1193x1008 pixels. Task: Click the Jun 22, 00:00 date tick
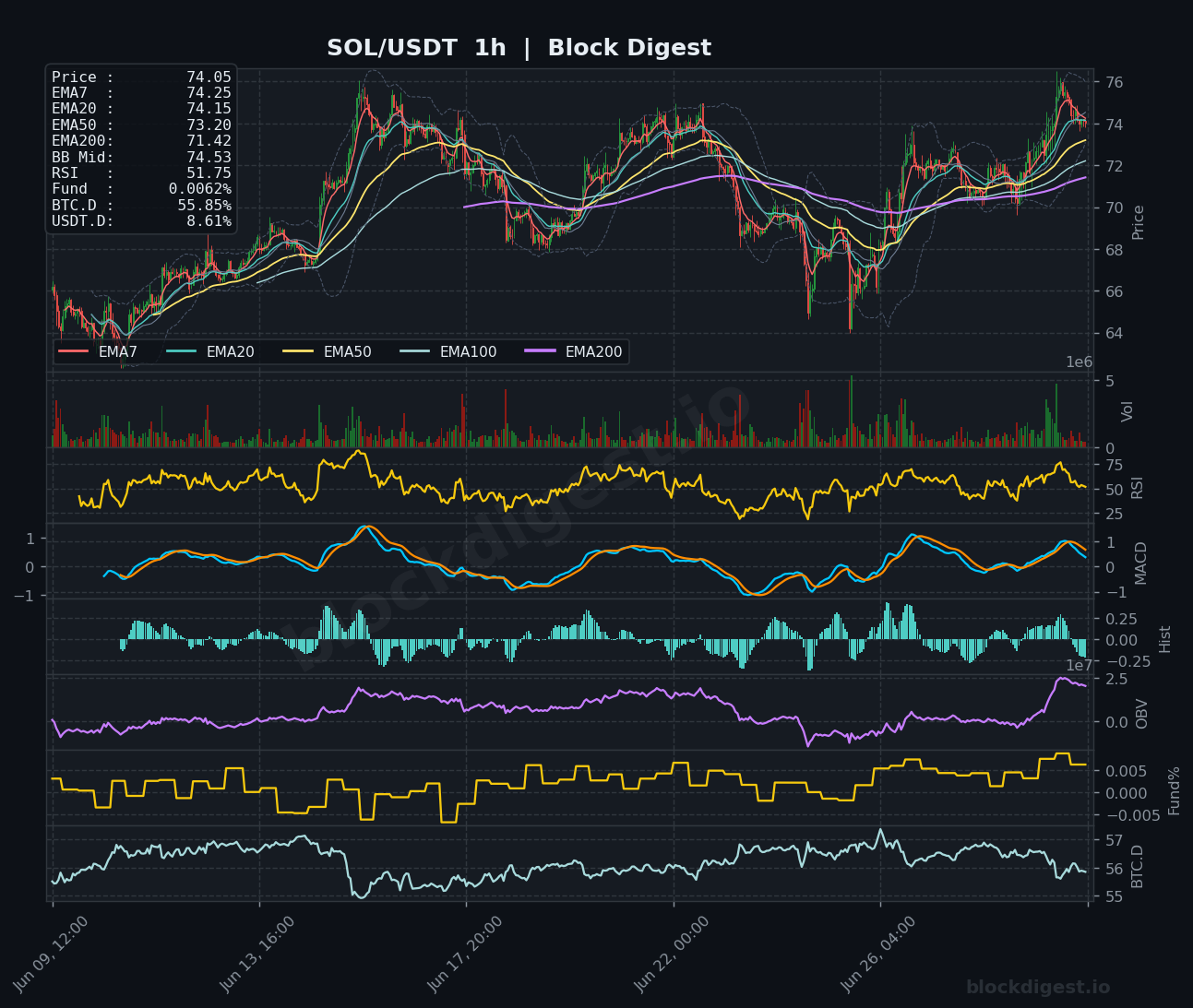point(673,954)
